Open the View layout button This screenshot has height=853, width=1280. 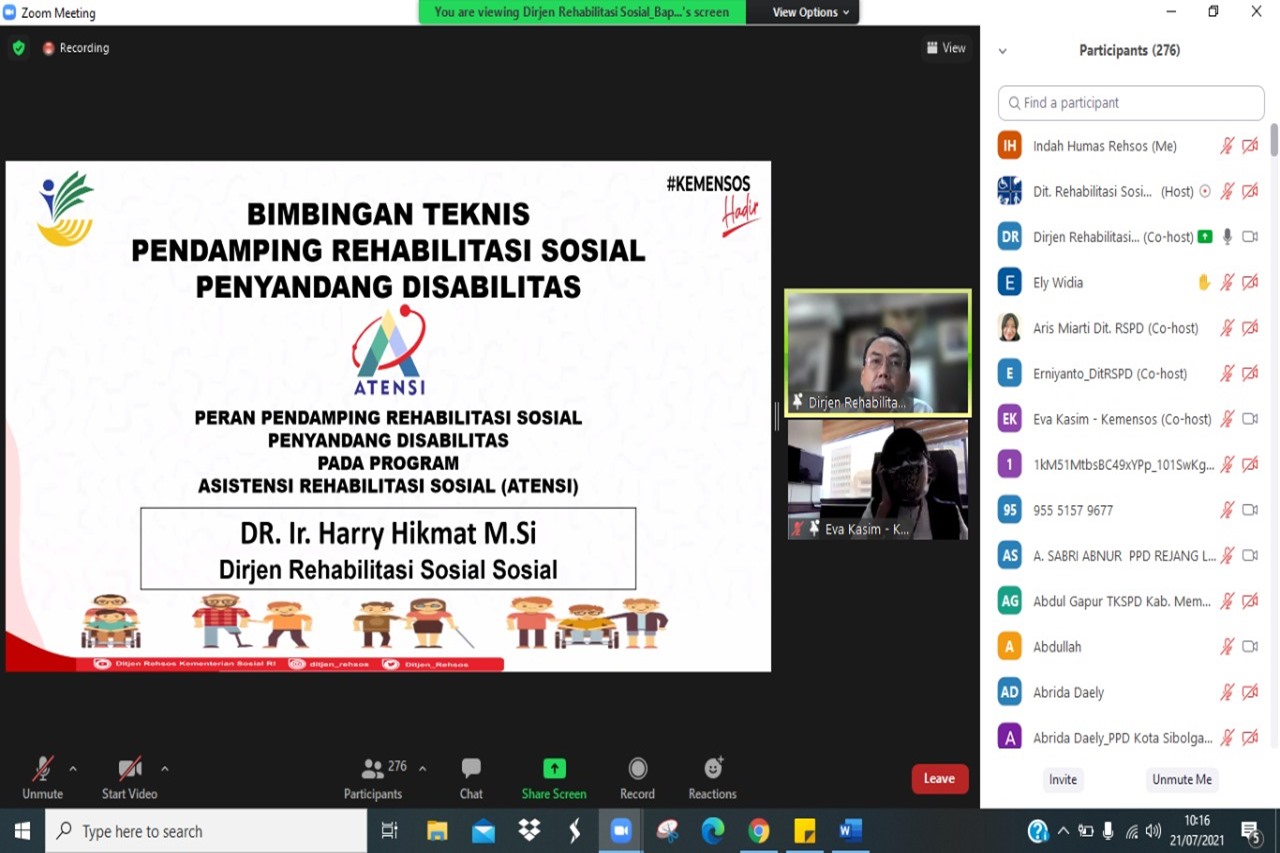[946, 48]
